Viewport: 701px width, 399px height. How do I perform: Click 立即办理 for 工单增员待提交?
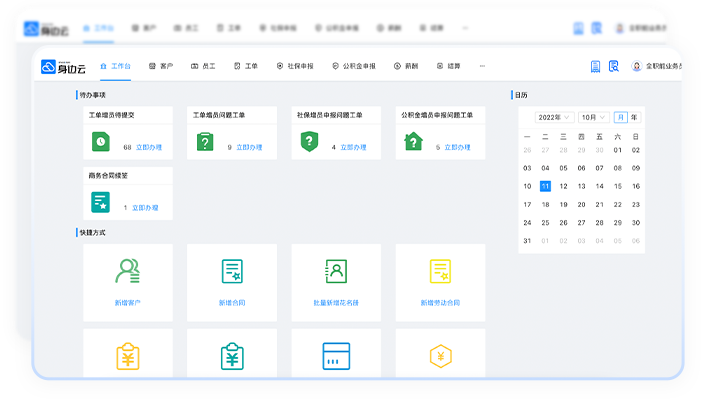point(149,147)
